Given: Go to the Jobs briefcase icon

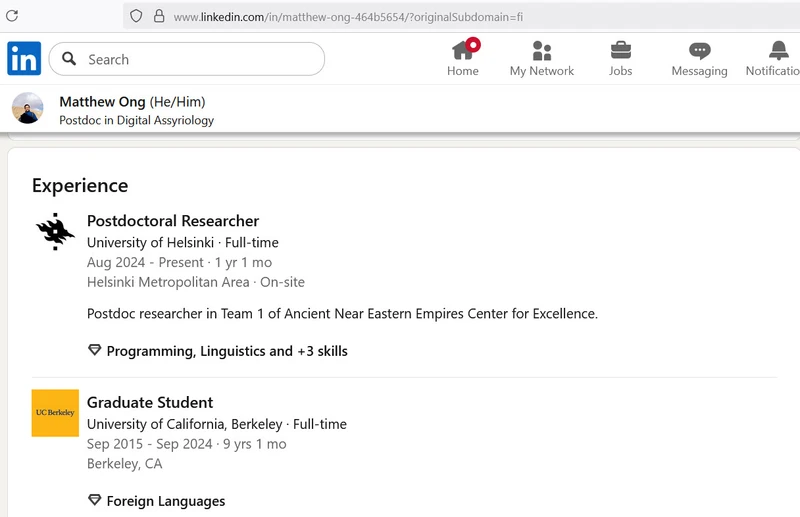Looking at the screenshot, I should coord(620,51).
